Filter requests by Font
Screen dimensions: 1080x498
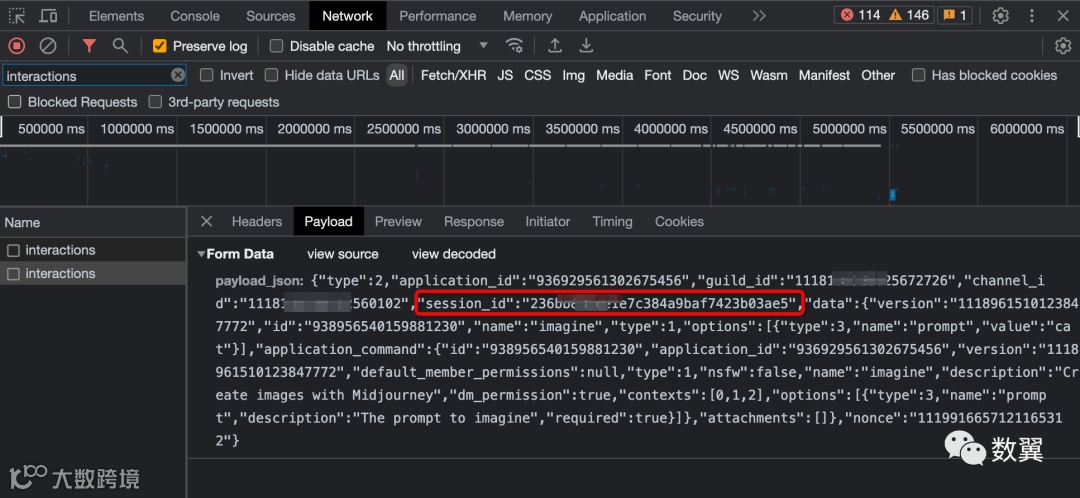pyautogui.click(x=658, y=75)
